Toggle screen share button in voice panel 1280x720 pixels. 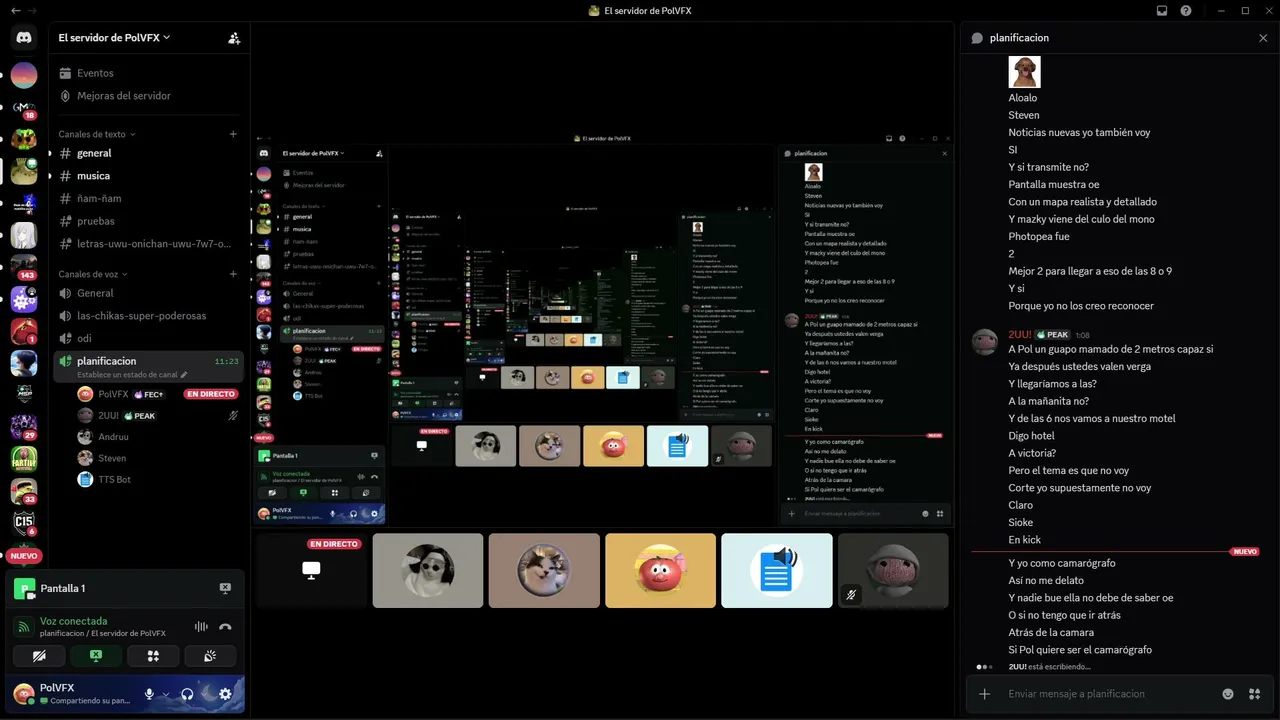coord(96,656)
